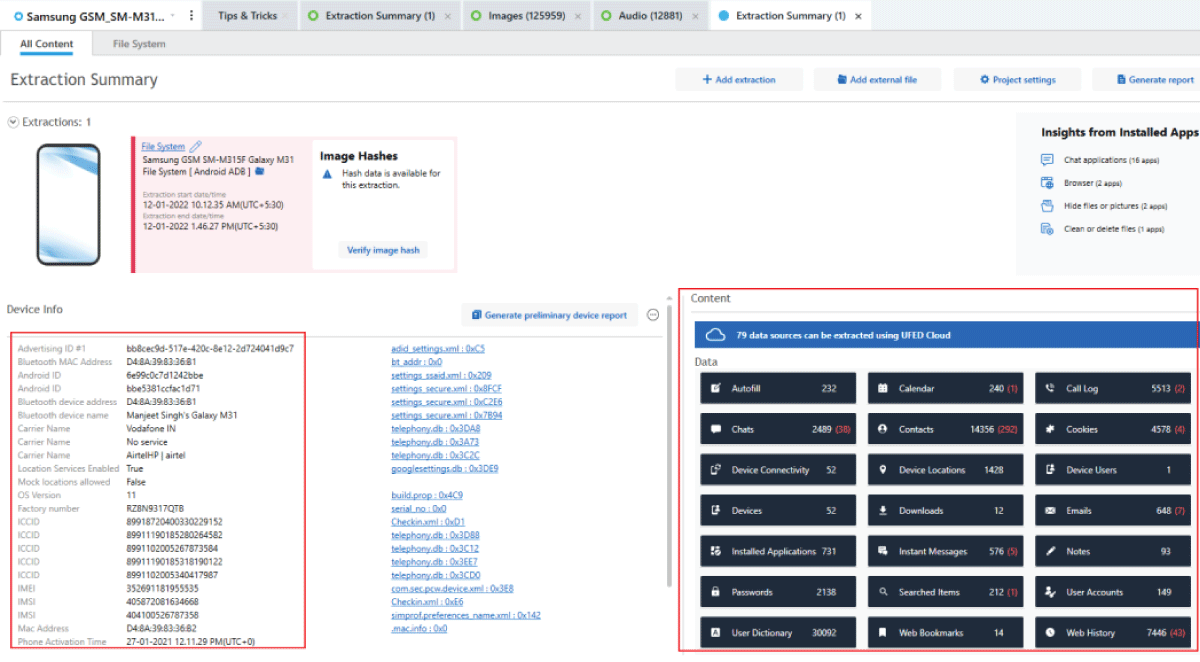Click the Downloads arrow icon
The image size is (1200, 662).
pyautogui.click(x=883, y=510)
